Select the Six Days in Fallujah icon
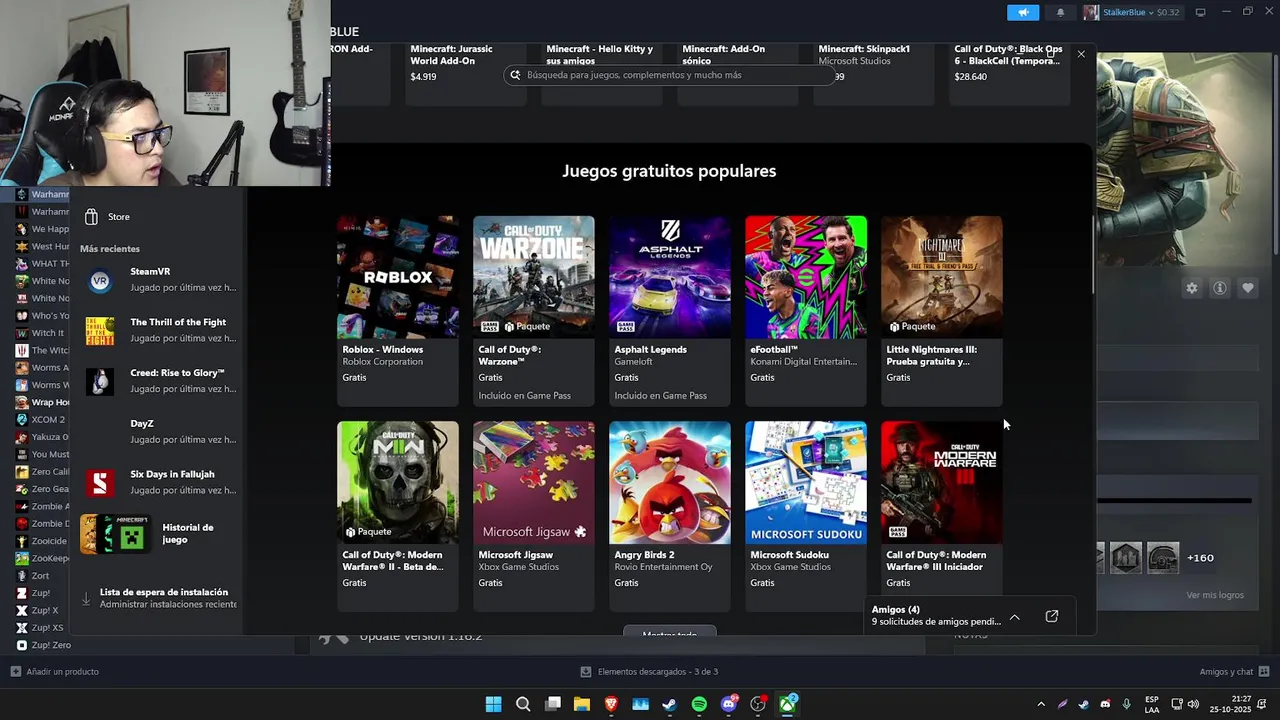 99,483
